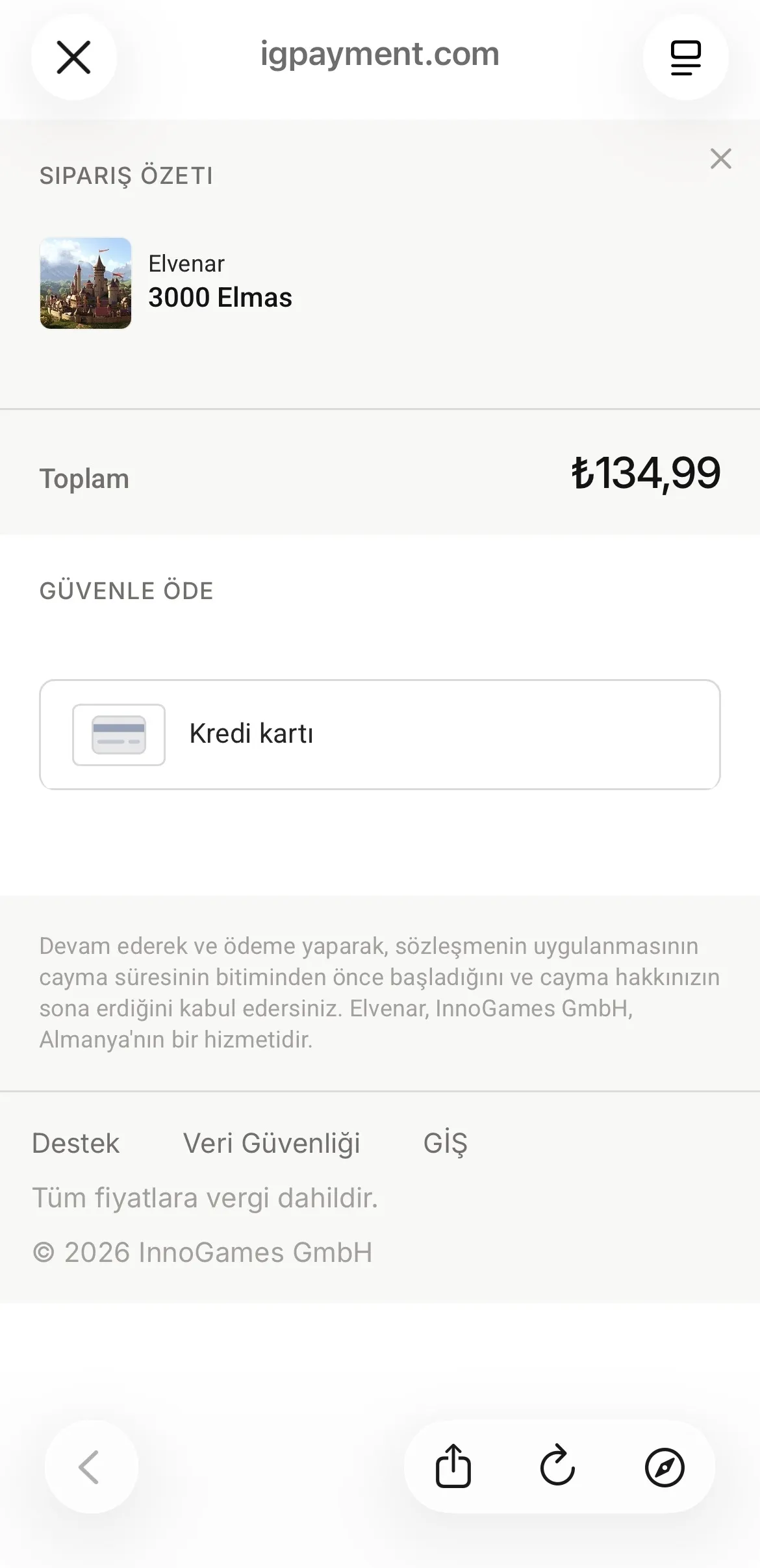Close the in-app browser with X
The width and height of the screenshot is (760, 1568).
(x=73, y=57)
